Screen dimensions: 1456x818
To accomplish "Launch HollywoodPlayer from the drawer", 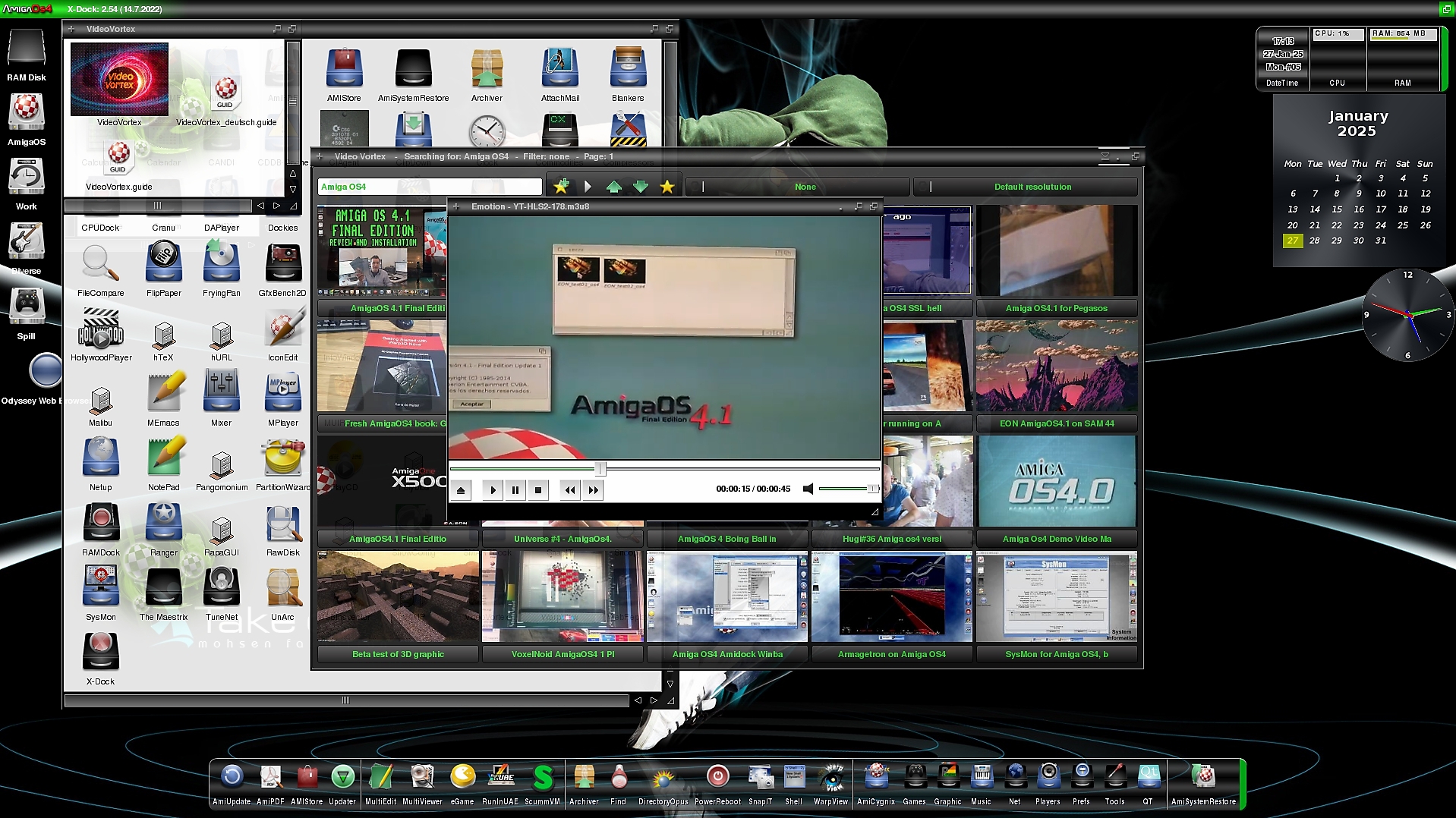I will pyautogui.click(x=100, y=329).
